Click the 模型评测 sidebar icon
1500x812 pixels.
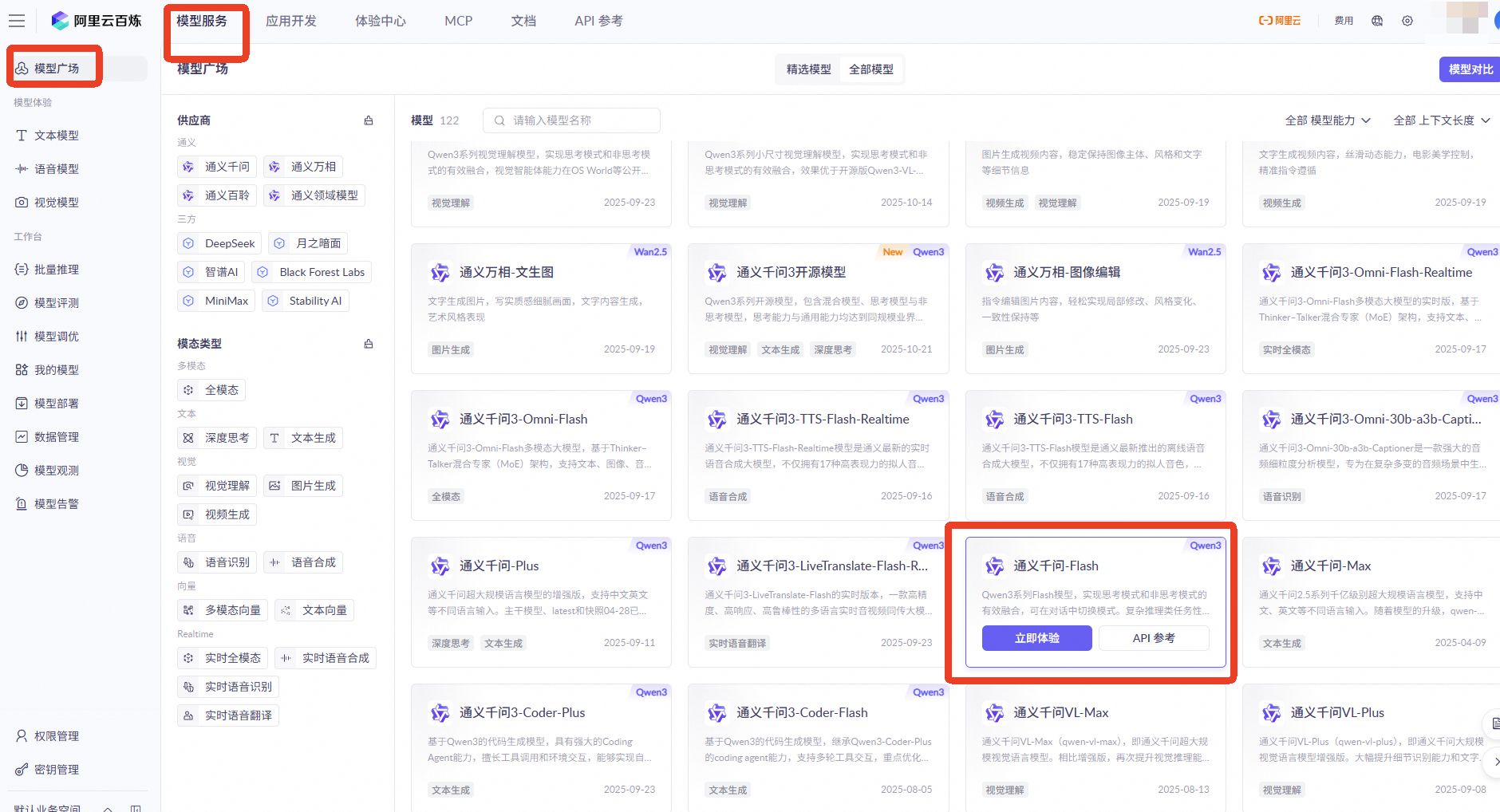pyautogui.click(x=22, y=303)
